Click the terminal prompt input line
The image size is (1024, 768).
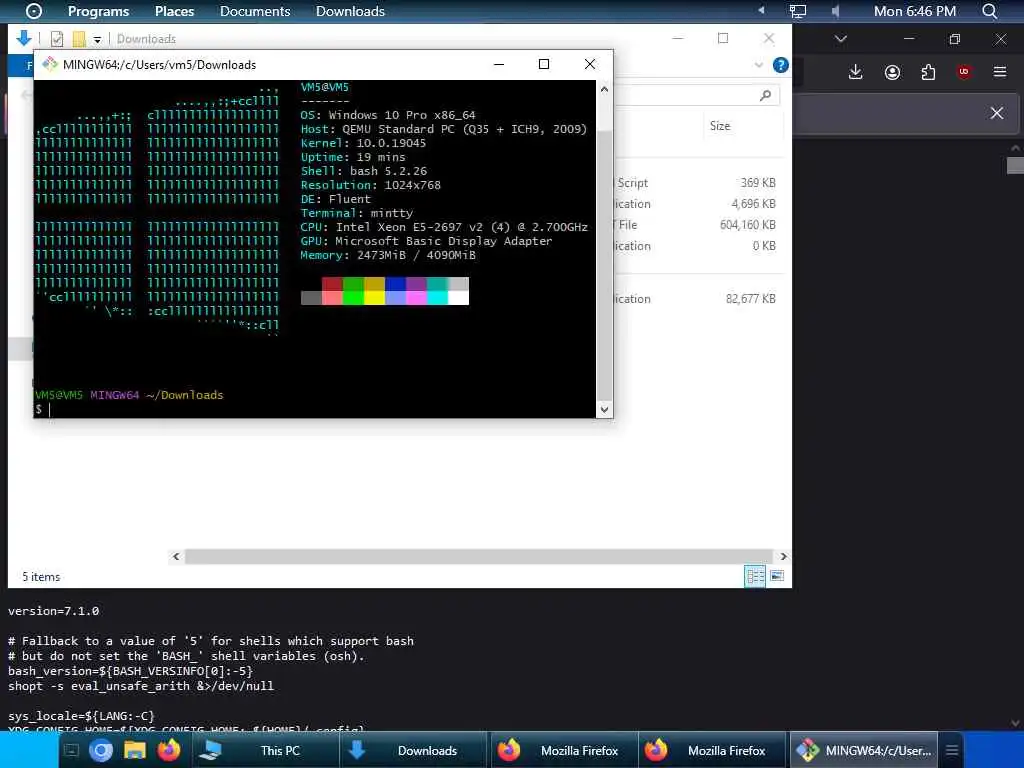[x=314, y=409]
